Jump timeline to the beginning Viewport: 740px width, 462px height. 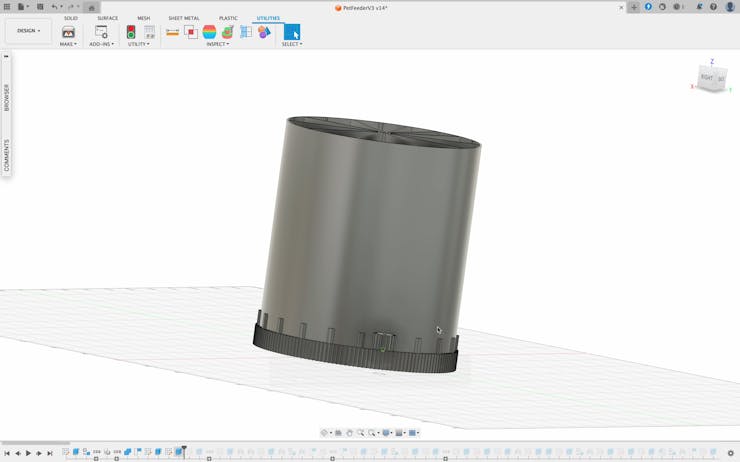(7, 453)
